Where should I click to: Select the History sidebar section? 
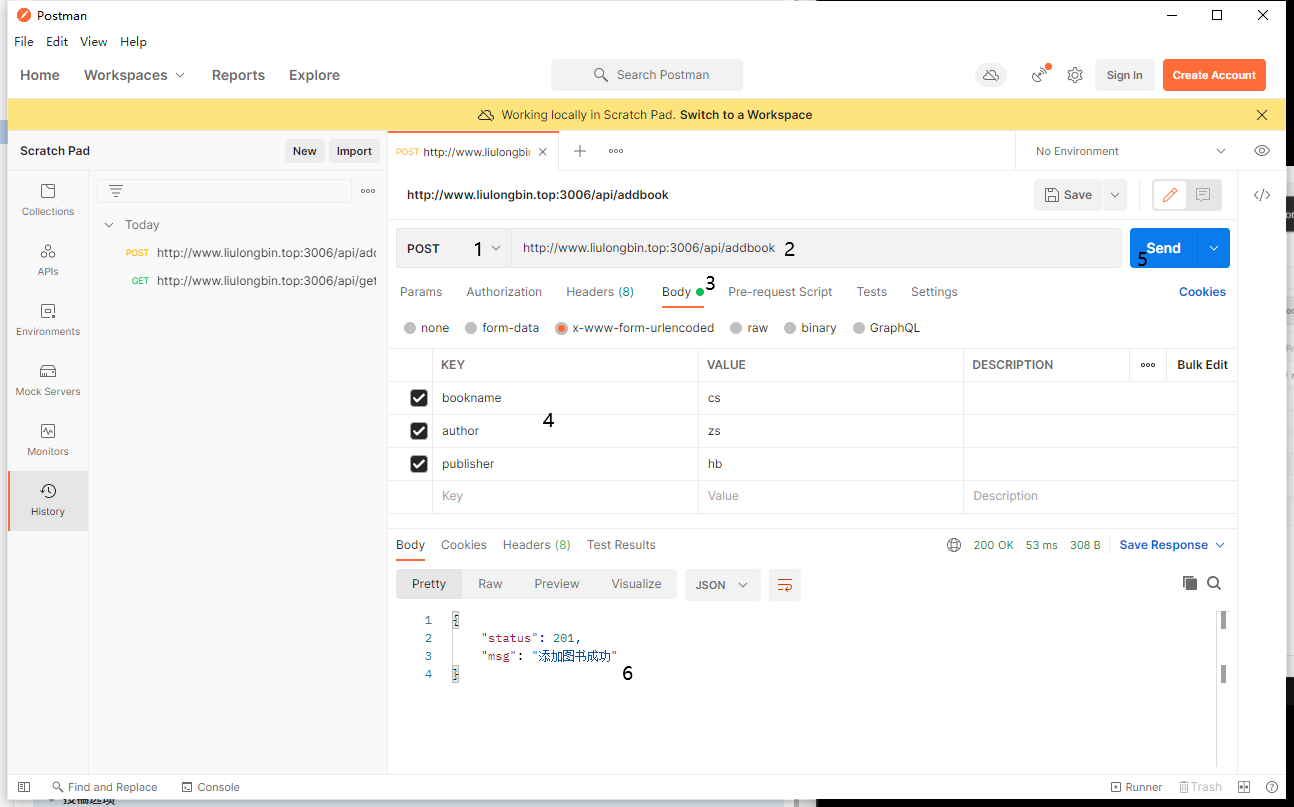(x=48, y=500)
